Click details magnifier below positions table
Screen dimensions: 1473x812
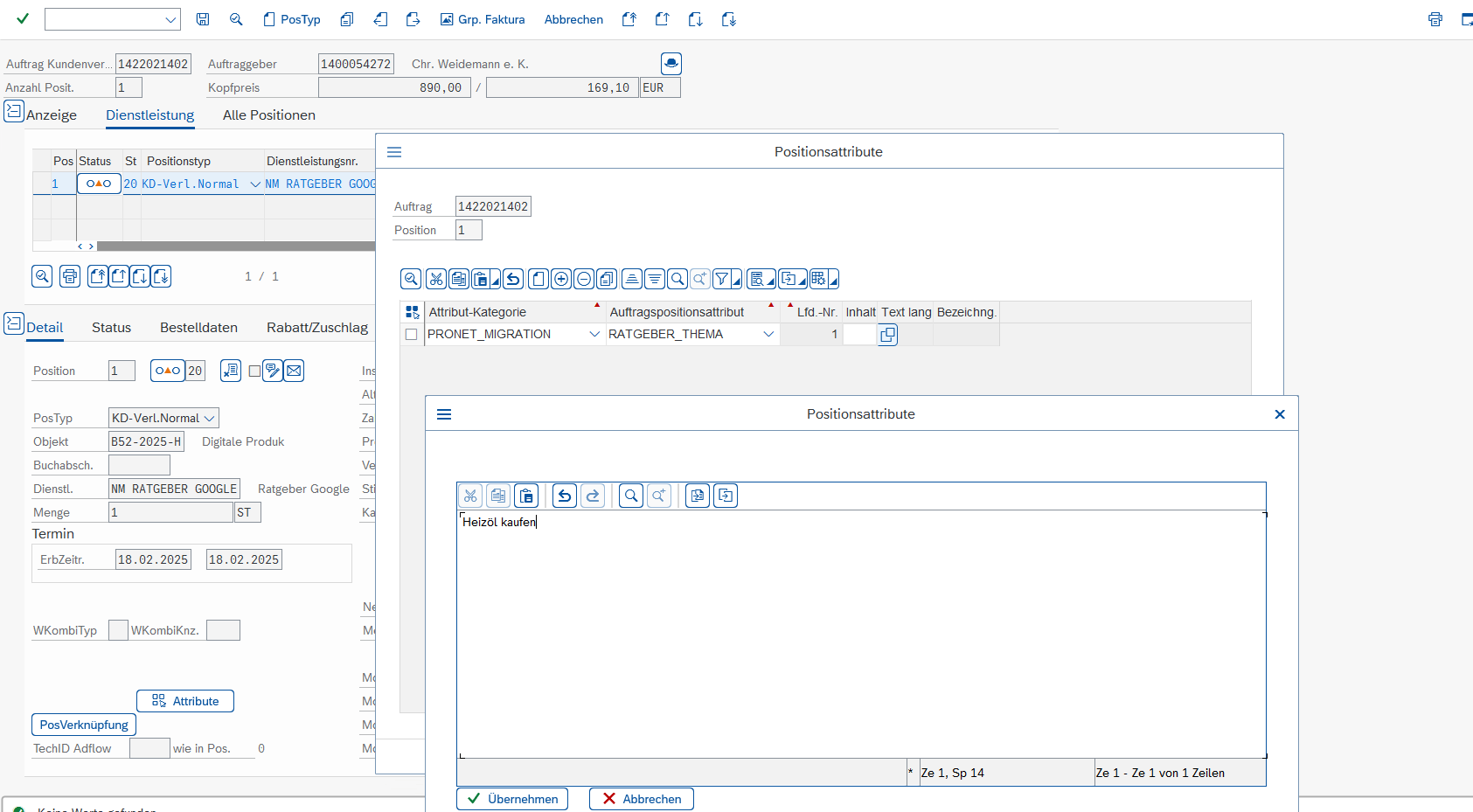tap(42, 276)
